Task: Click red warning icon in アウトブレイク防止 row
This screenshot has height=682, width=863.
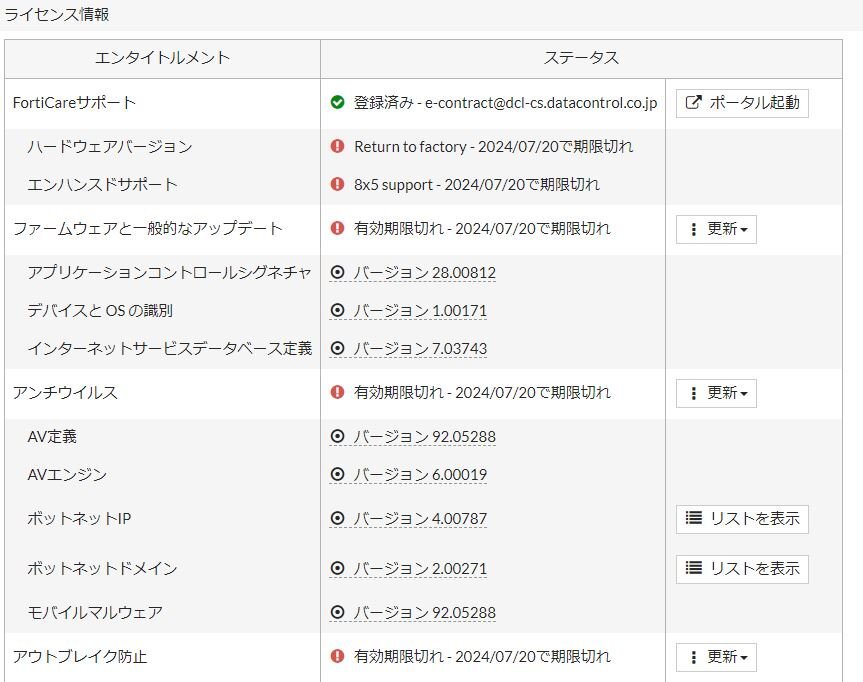Action: tap(337, 657)
